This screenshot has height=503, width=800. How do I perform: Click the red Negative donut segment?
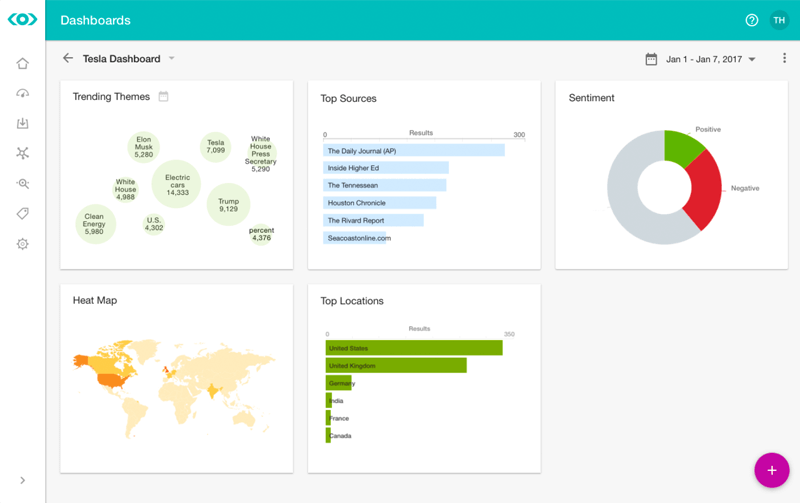click(707, 190)
